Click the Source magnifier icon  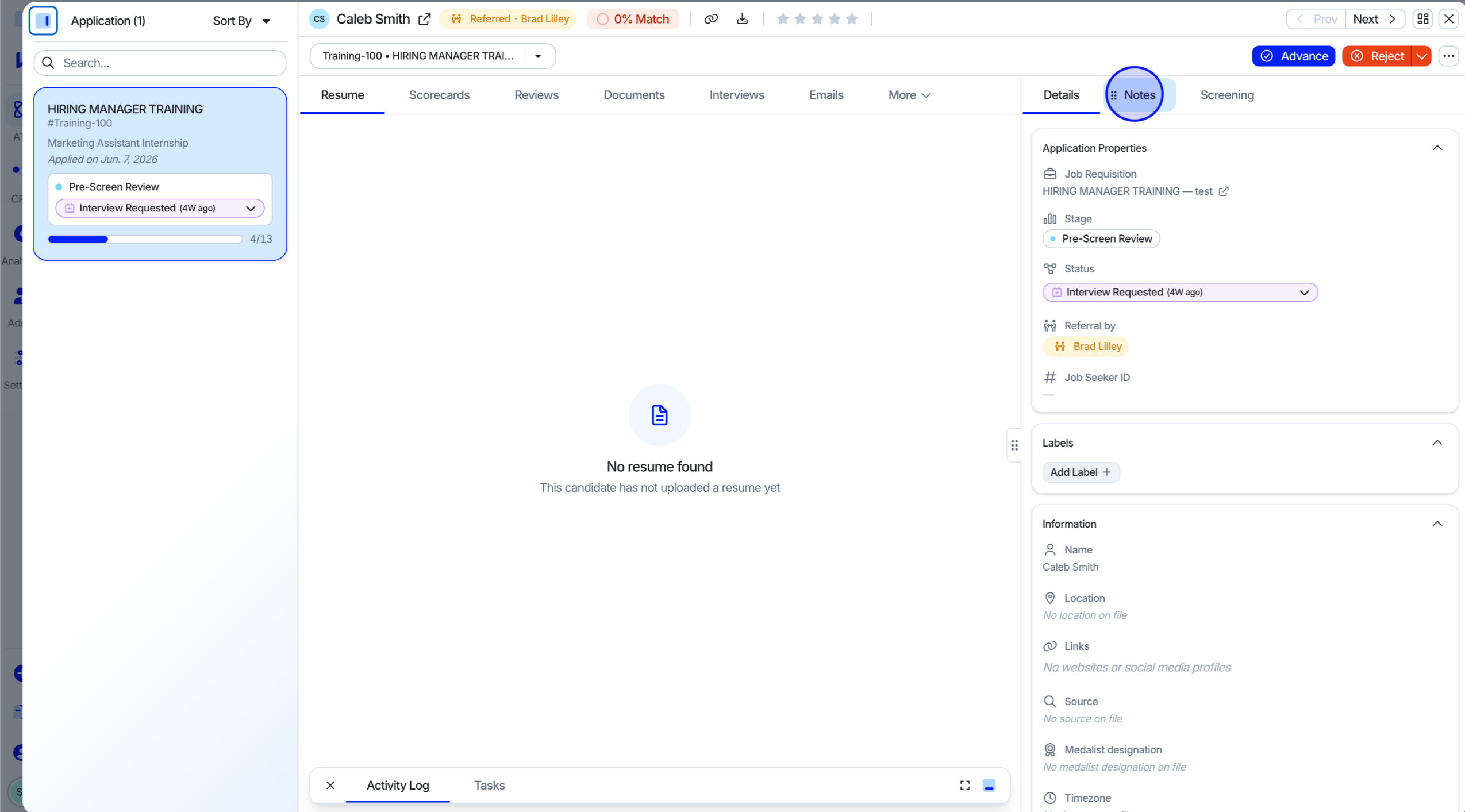1049,701
